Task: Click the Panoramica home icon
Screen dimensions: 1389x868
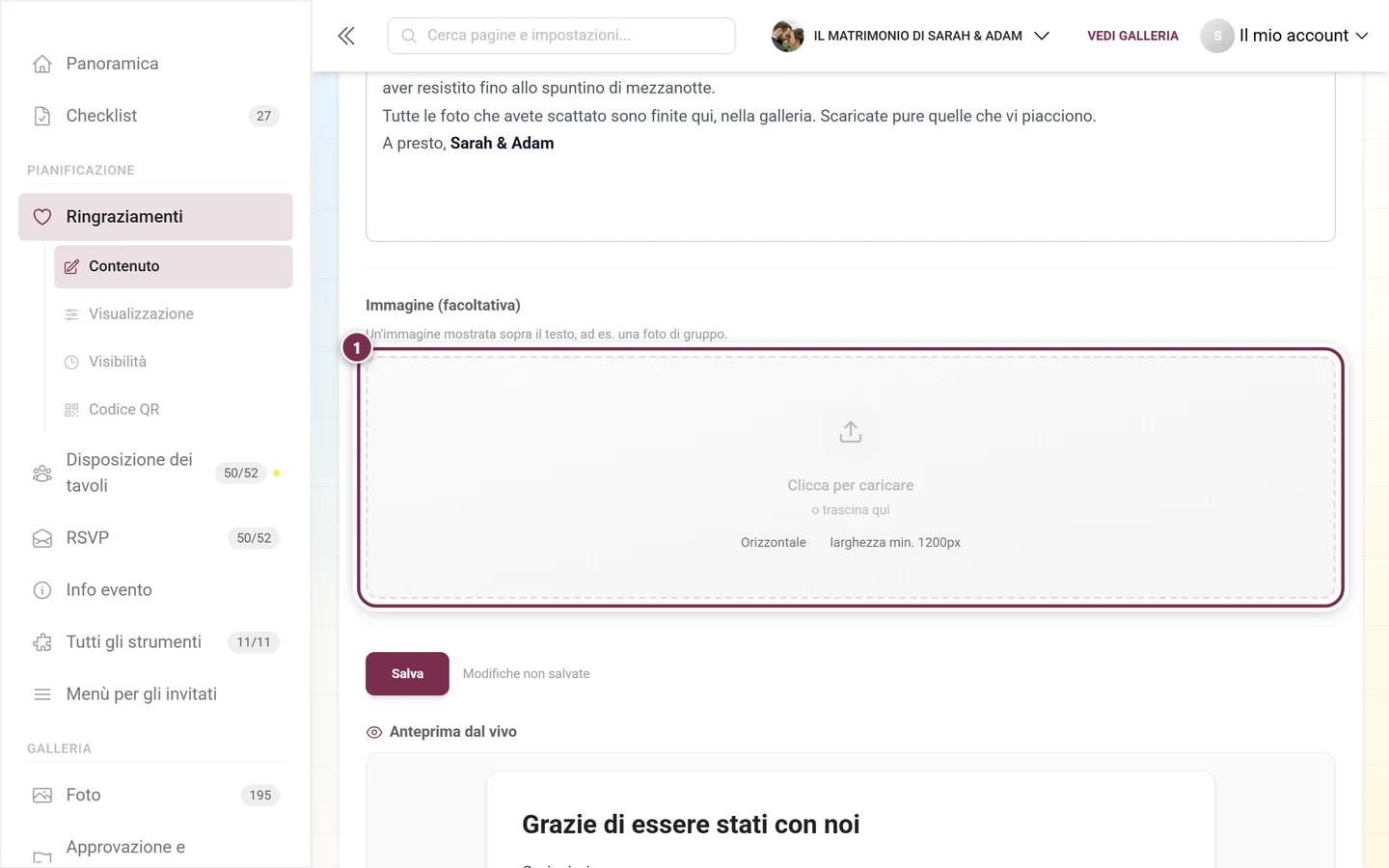Action: click(42, 64)
